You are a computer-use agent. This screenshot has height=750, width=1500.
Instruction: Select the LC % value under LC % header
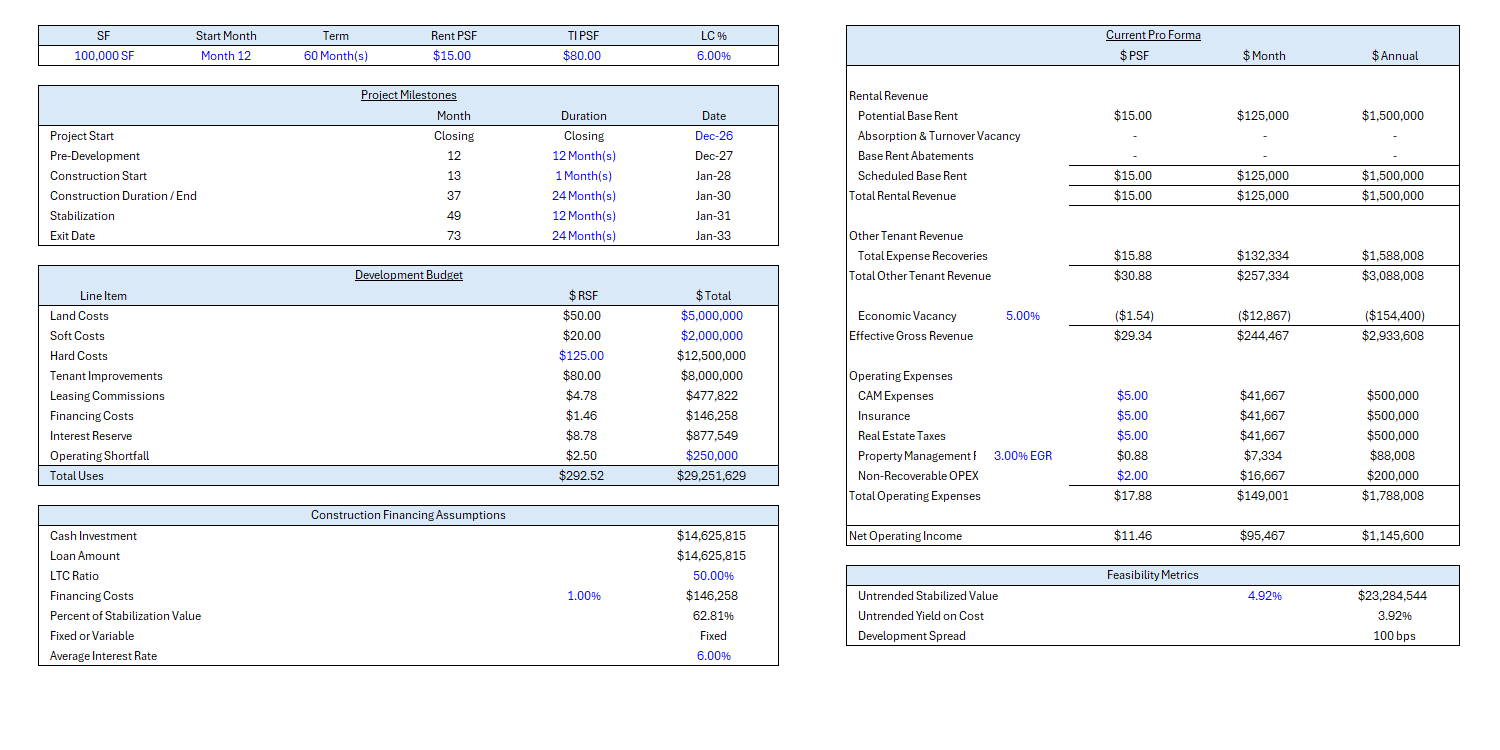pos(714,56)
